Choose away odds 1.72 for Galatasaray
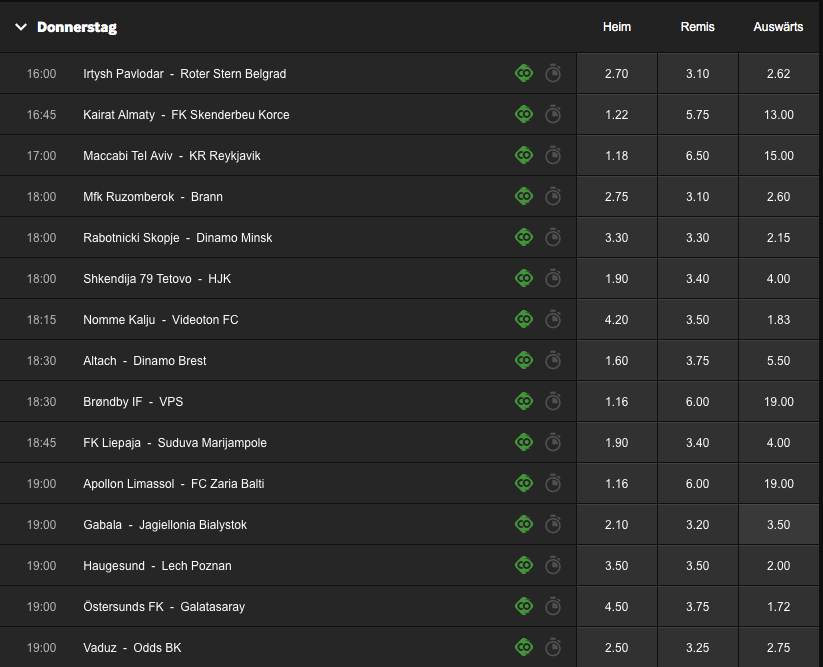 click(x=779, y=606)
